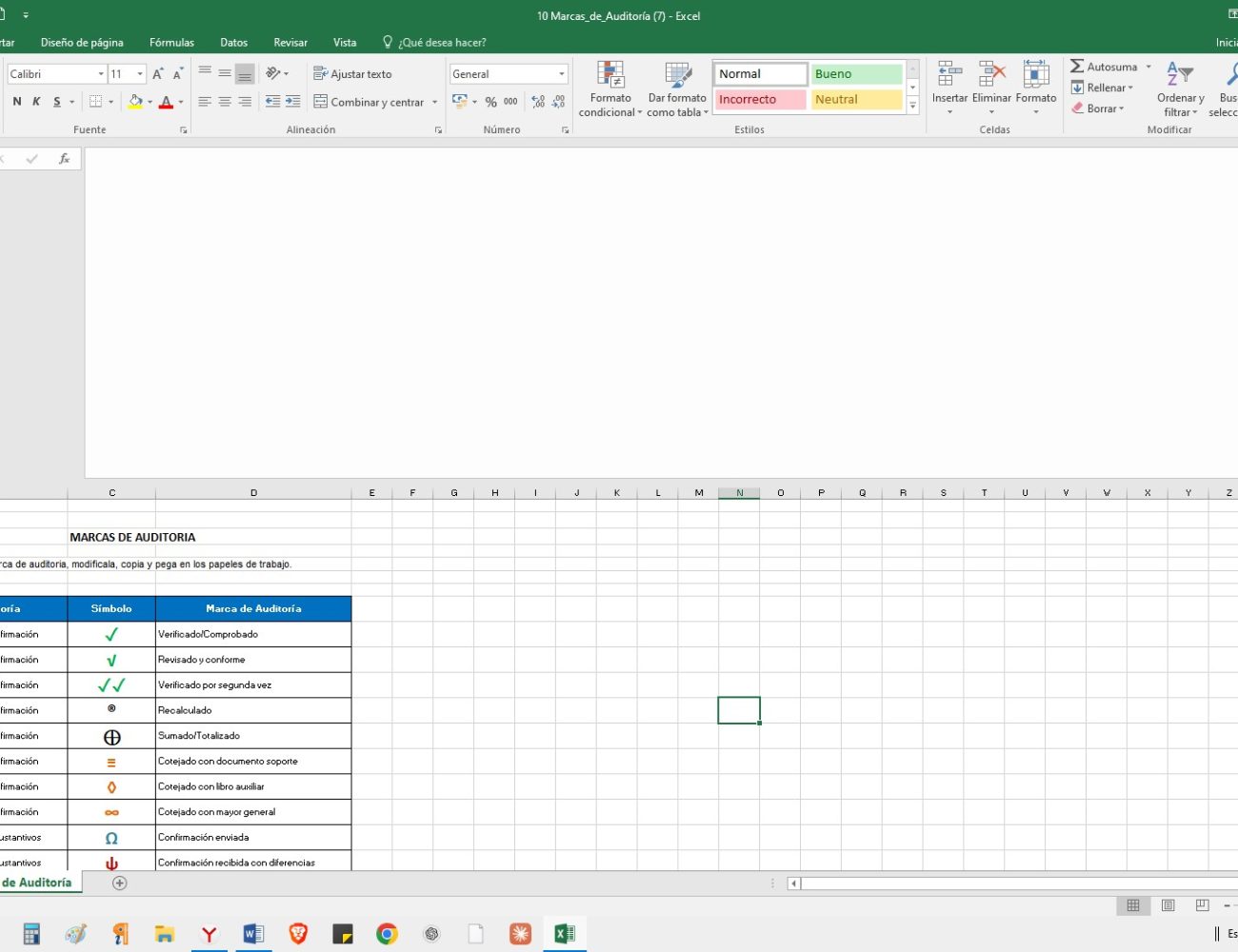Open Calculator from the taskbar
Image resolution: width=1238 pixels, height=952 pixels.
click(31, 934)
